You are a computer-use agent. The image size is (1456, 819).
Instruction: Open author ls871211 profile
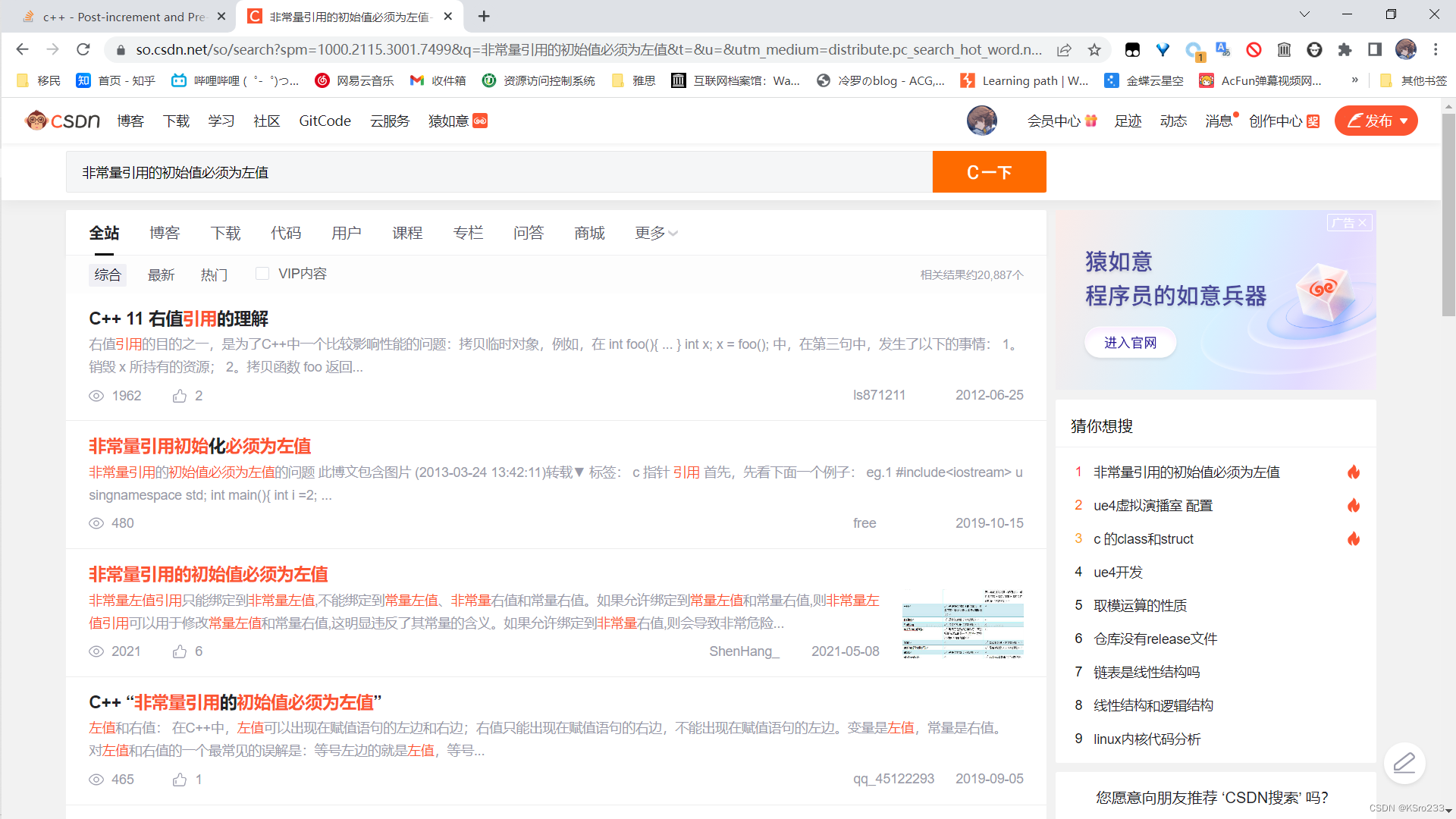[x=879, y=395]
